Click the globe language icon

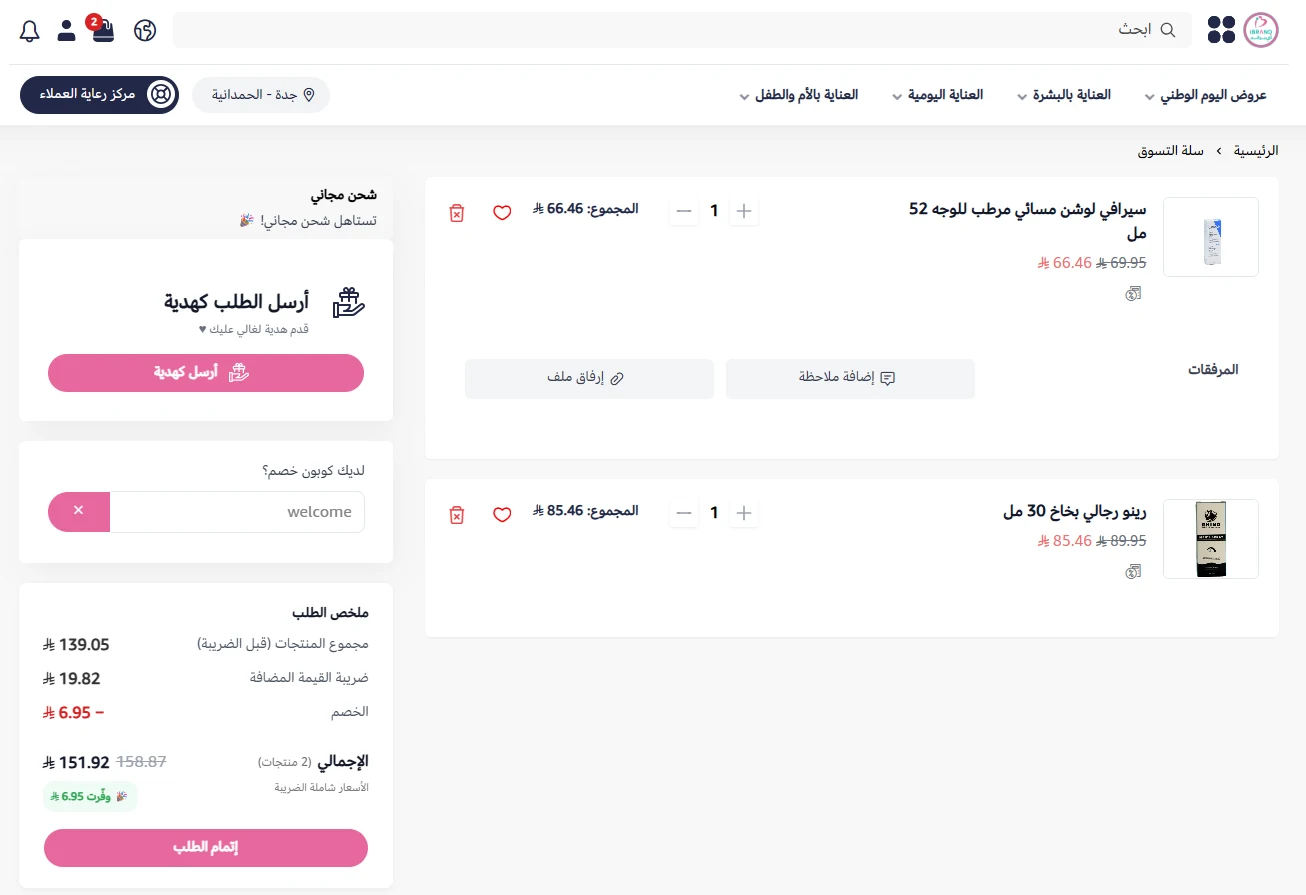click(145, 30)
